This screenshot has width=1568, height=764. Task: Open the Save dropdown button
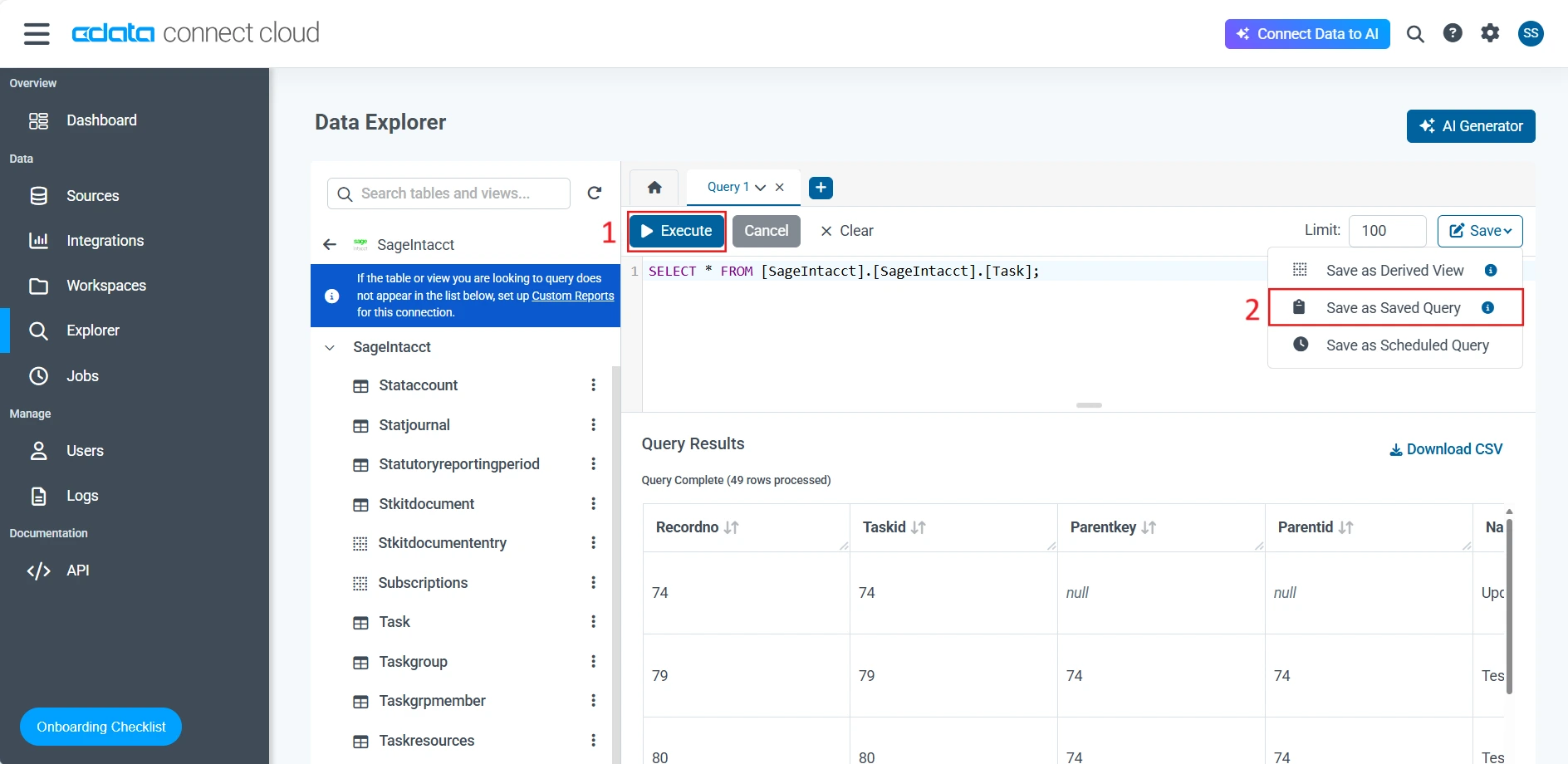pos(1480,231)
